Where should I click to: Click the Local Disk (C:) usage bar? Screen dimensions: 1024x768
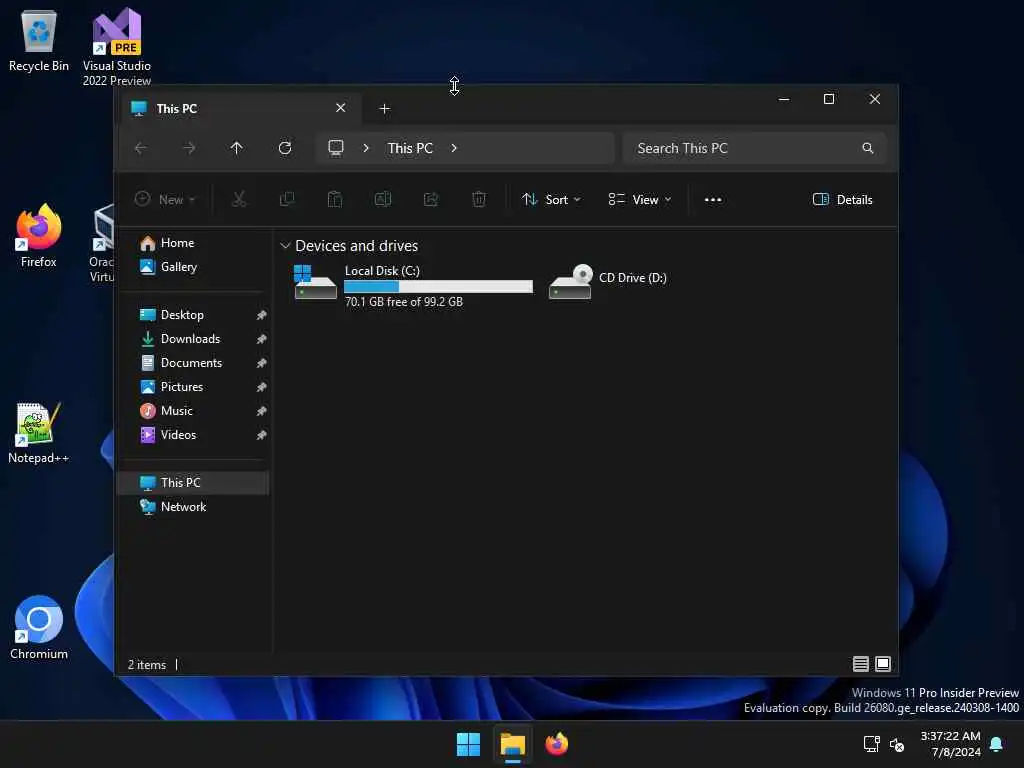438,287
